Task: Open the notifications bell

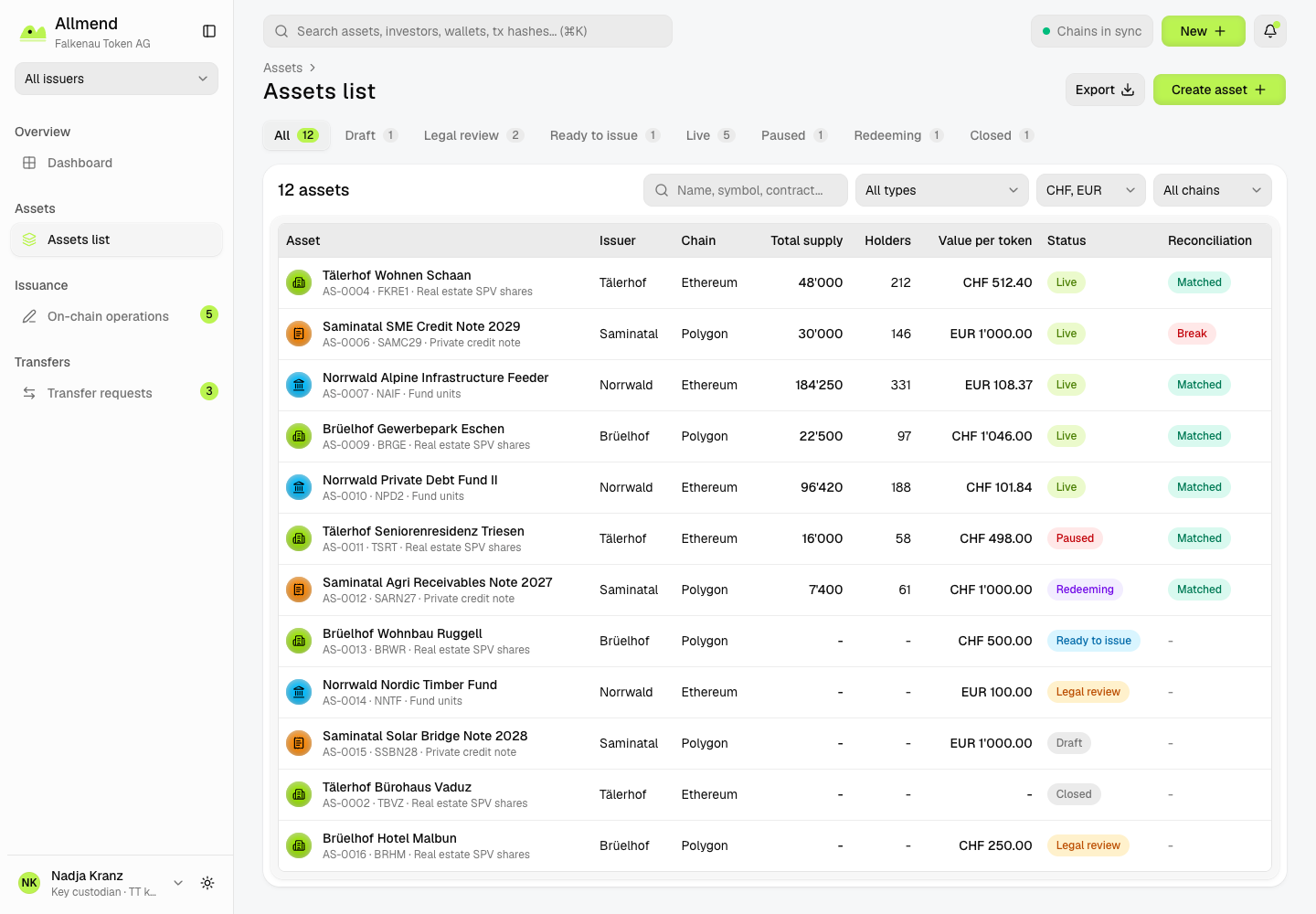Action: tap(1270, 31)
